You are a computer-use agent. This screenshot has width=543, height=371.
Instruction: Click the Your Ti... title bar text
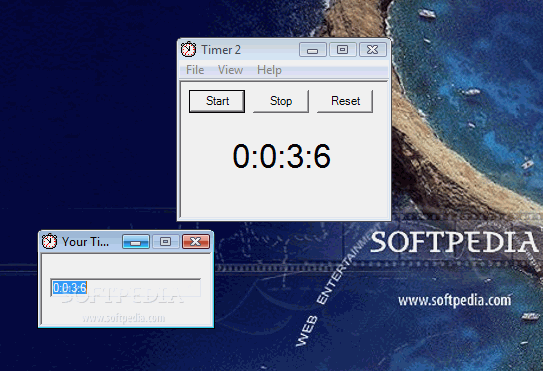pos(85,241)
